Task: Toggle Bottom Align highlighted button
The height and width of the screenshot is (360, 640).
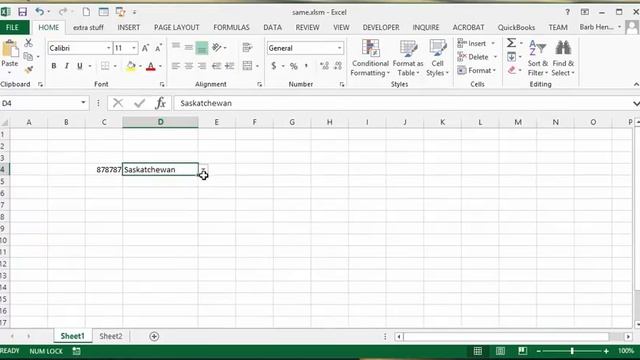Action: click(202, 48)
